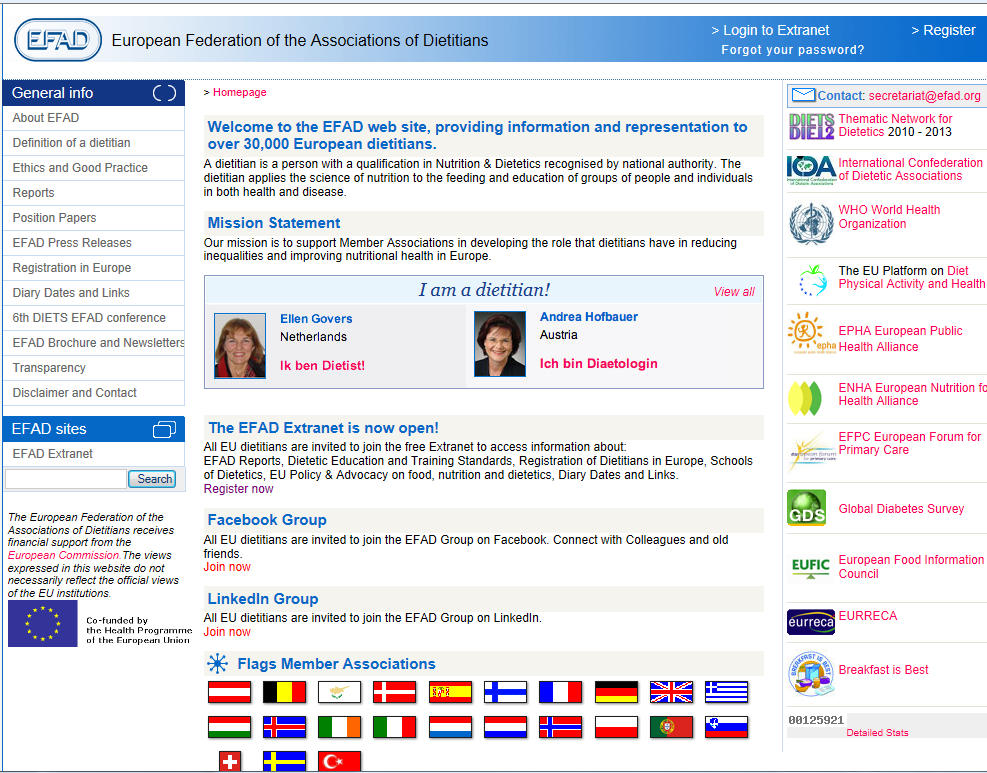Select the Finland flag
This screenshot has height=773, width=987.
(x=505, y=692)
